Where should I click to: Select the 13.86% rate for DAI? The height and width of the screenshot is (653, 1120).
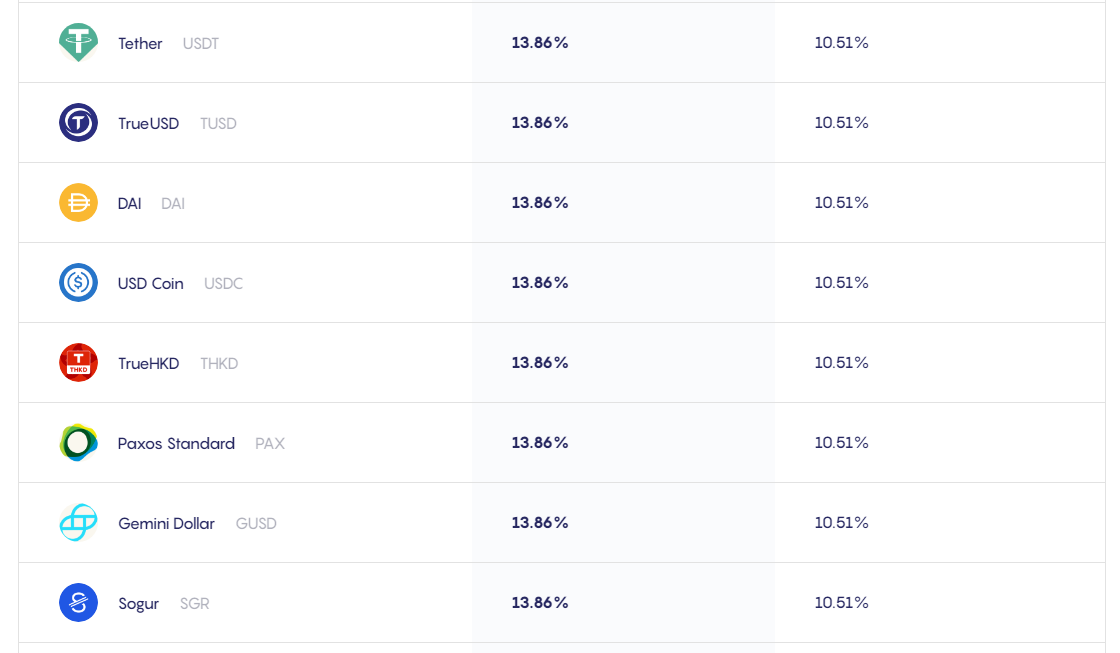(540, 203)
